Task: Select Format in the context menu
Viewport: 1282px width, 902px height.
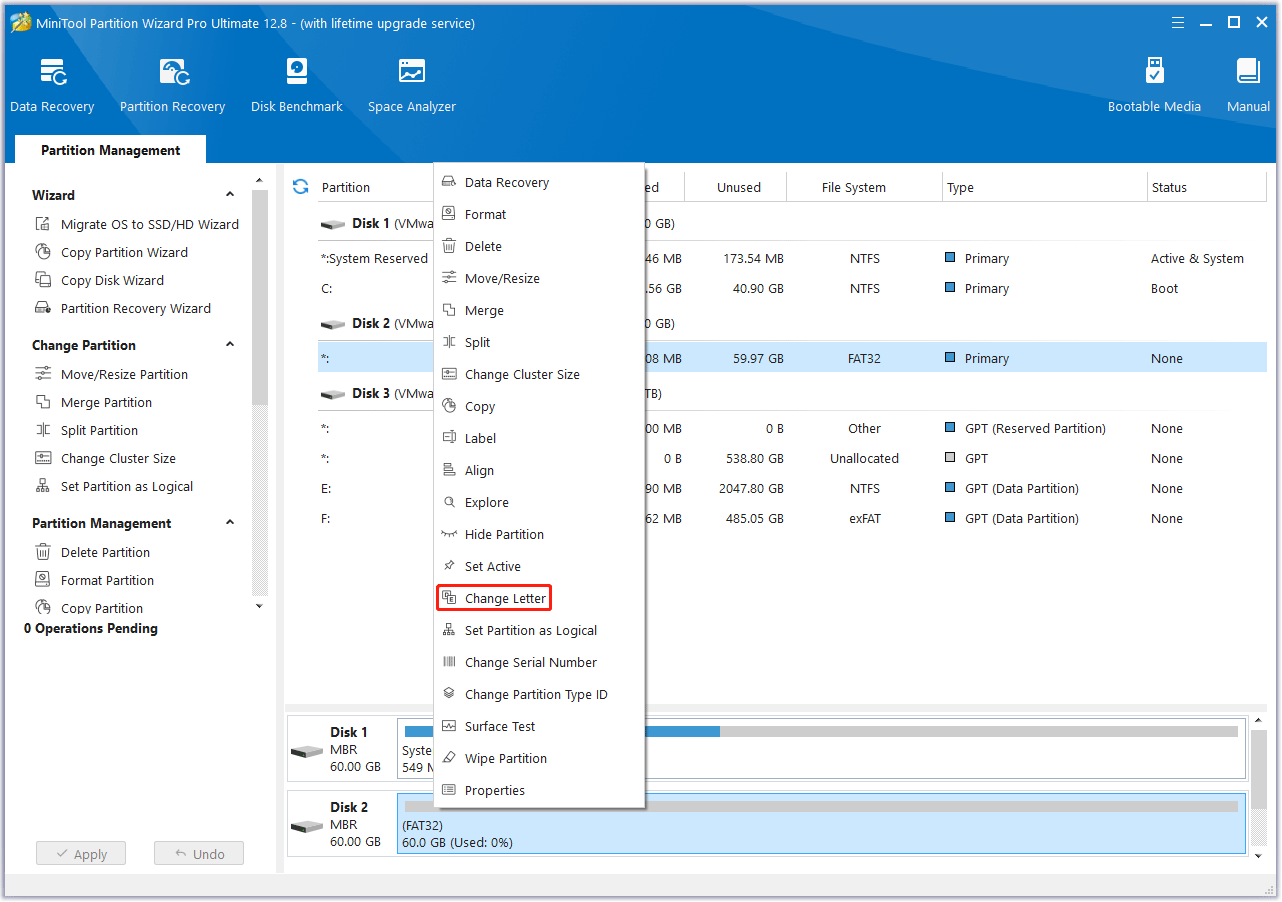Action: tap(539, 214)
